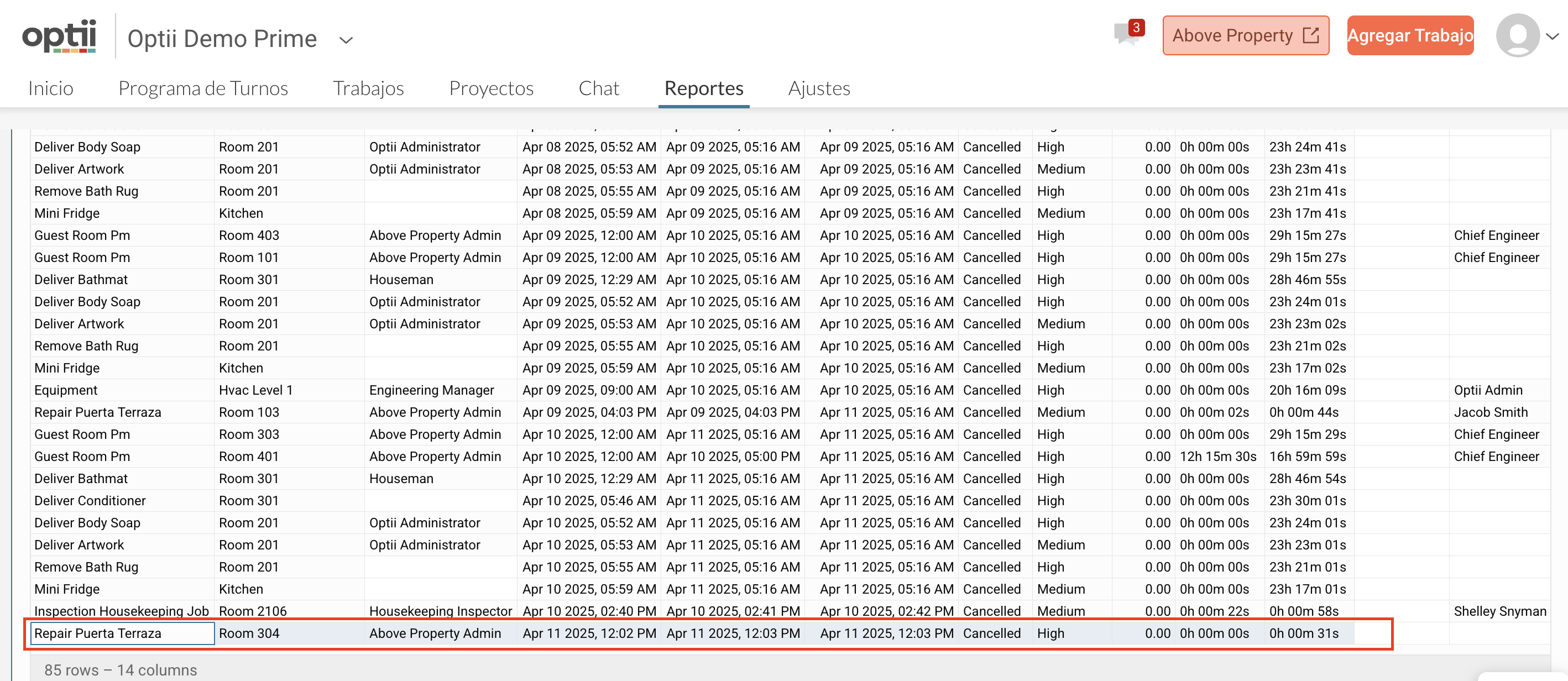
Task: Click the Apr 10 2025, 05:00 PM cell
Action: point(733,457)
